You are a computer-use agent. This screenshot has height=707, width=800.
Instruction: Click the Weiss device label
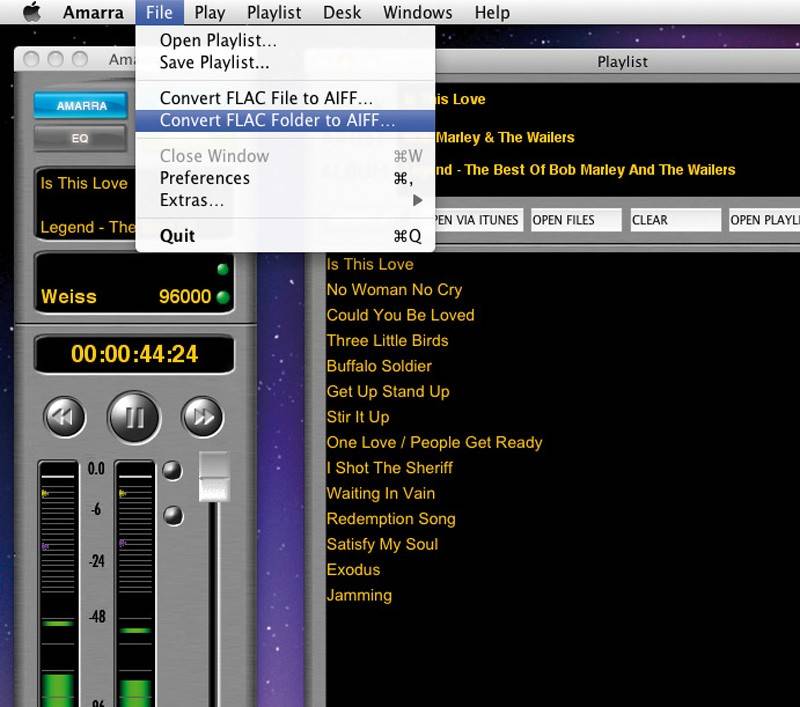[69, 296]
